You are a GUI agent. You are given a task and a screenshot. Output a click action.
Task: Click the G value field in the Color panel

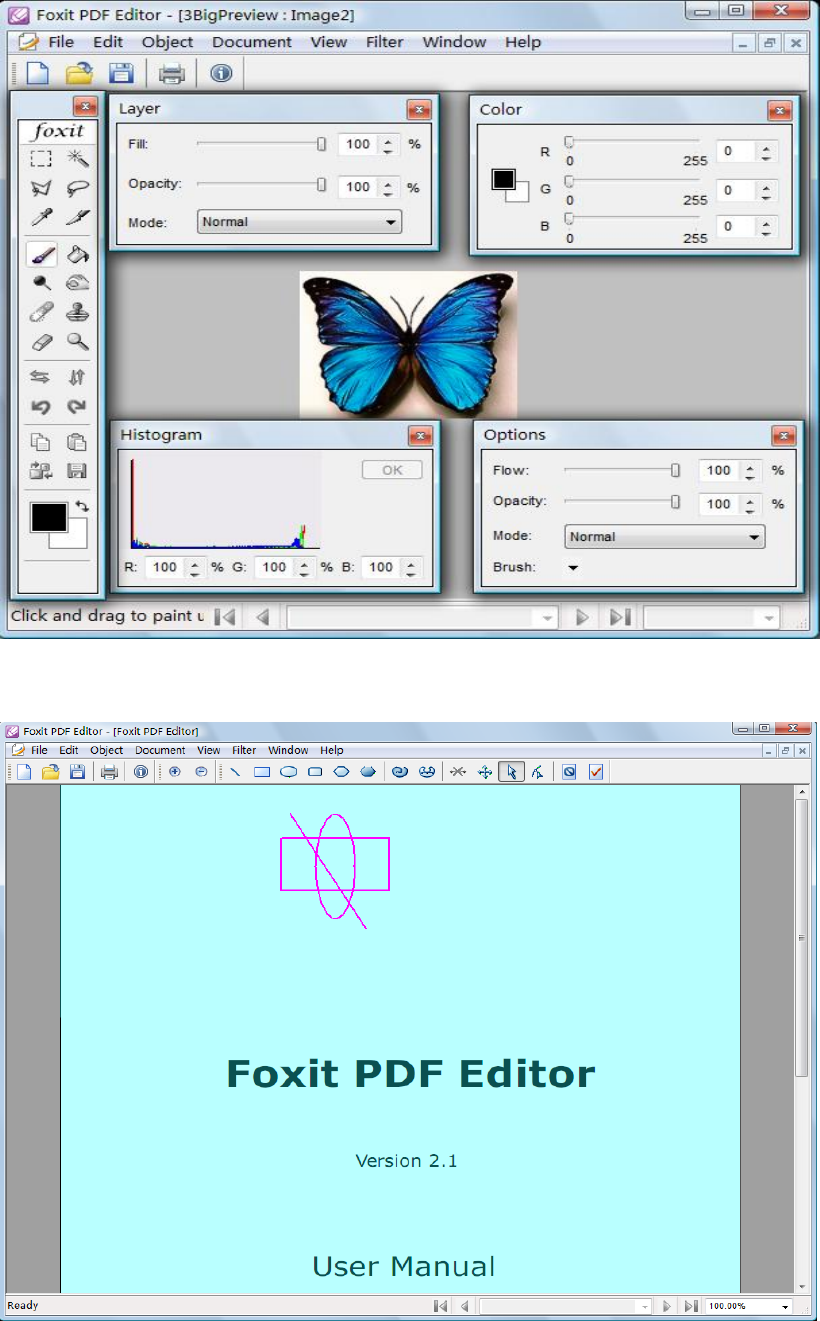click(x=737, y=190)
